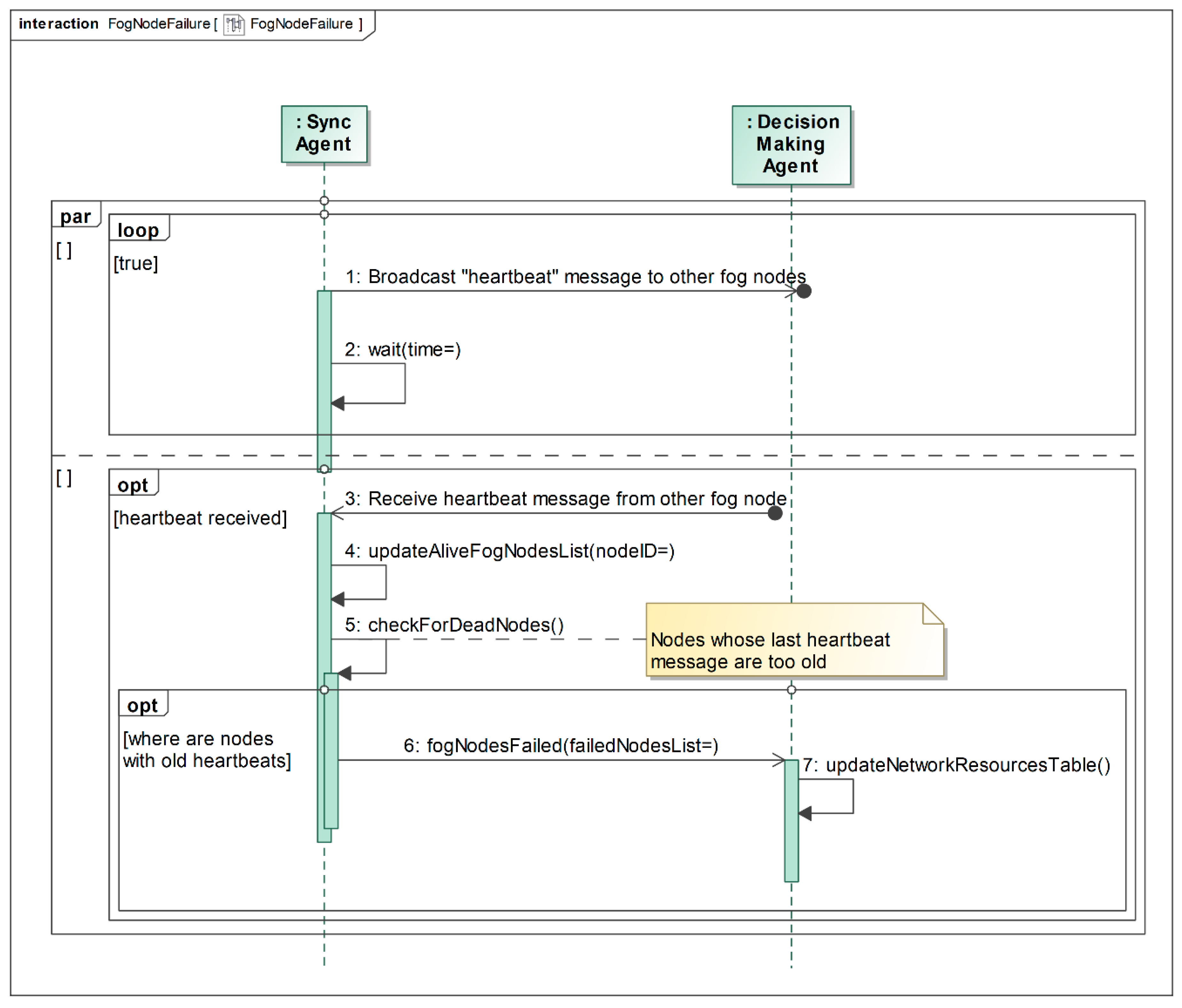Select the [heartbeat received] guard text
The height and width of the screenshot is (1008, 1182).
[200, 518]
